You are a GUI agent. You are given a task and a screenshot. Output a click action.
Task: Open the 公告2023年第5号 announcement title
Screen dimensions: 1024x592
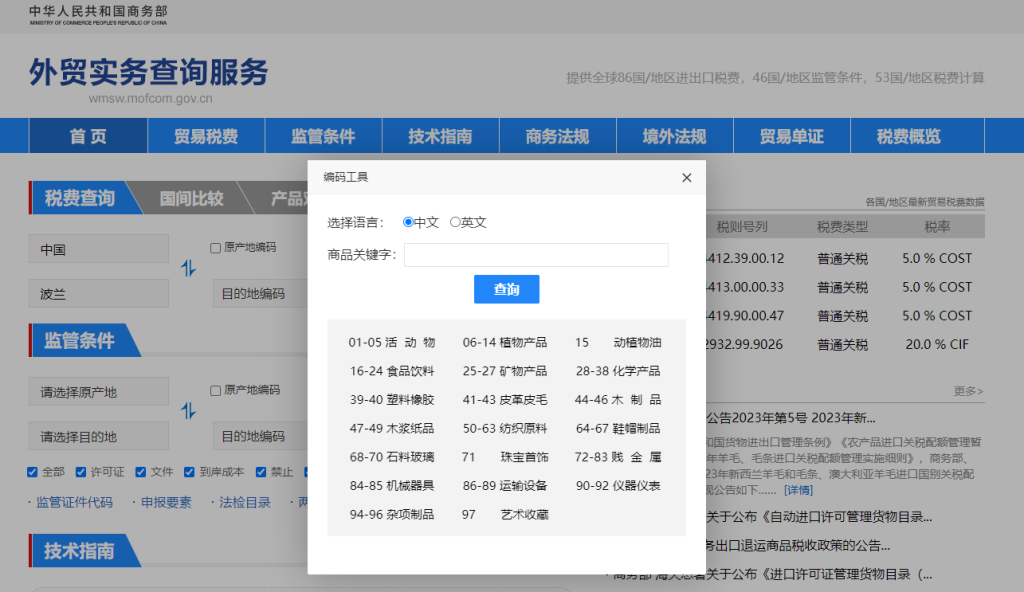click(x=791, y=418)
